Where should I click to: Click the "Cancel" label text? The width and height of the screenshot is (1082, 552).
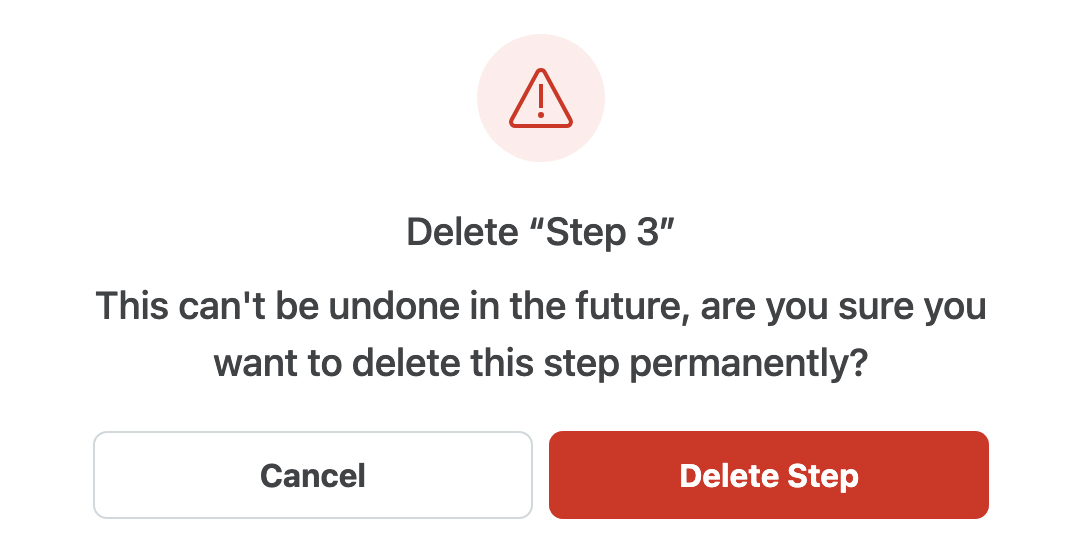tap(312, 475)
